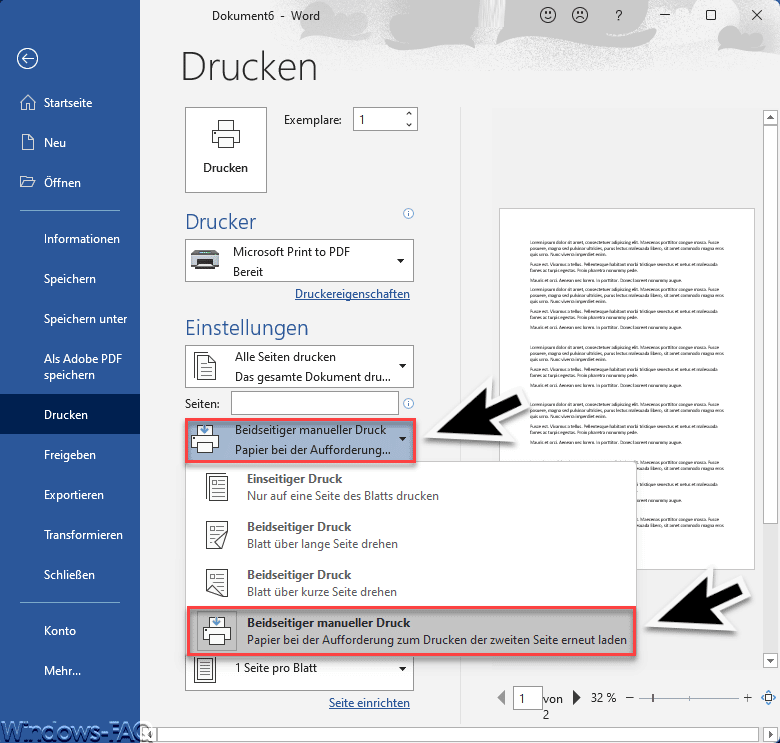
Task: Select Als Adobe PDF speichern
Action: pyautogui.click(x=83, y=367)
